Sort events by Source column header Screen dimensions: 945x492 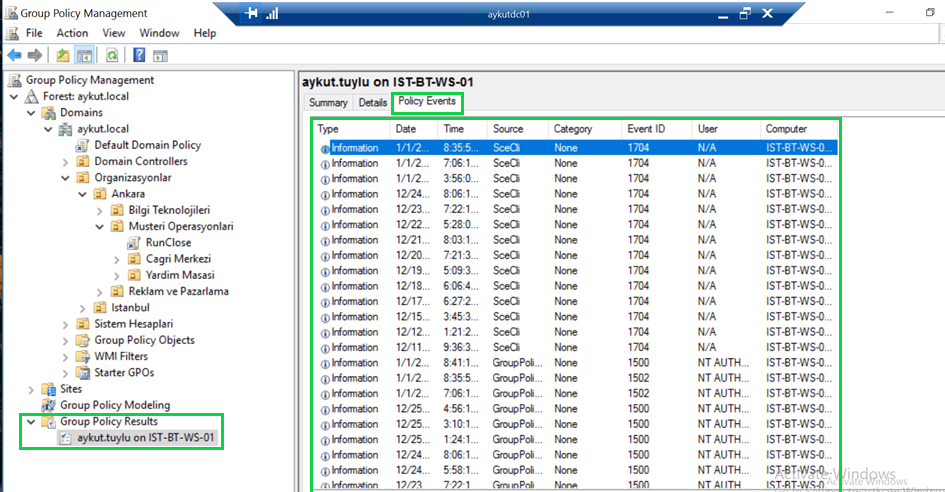coord(508,129)
